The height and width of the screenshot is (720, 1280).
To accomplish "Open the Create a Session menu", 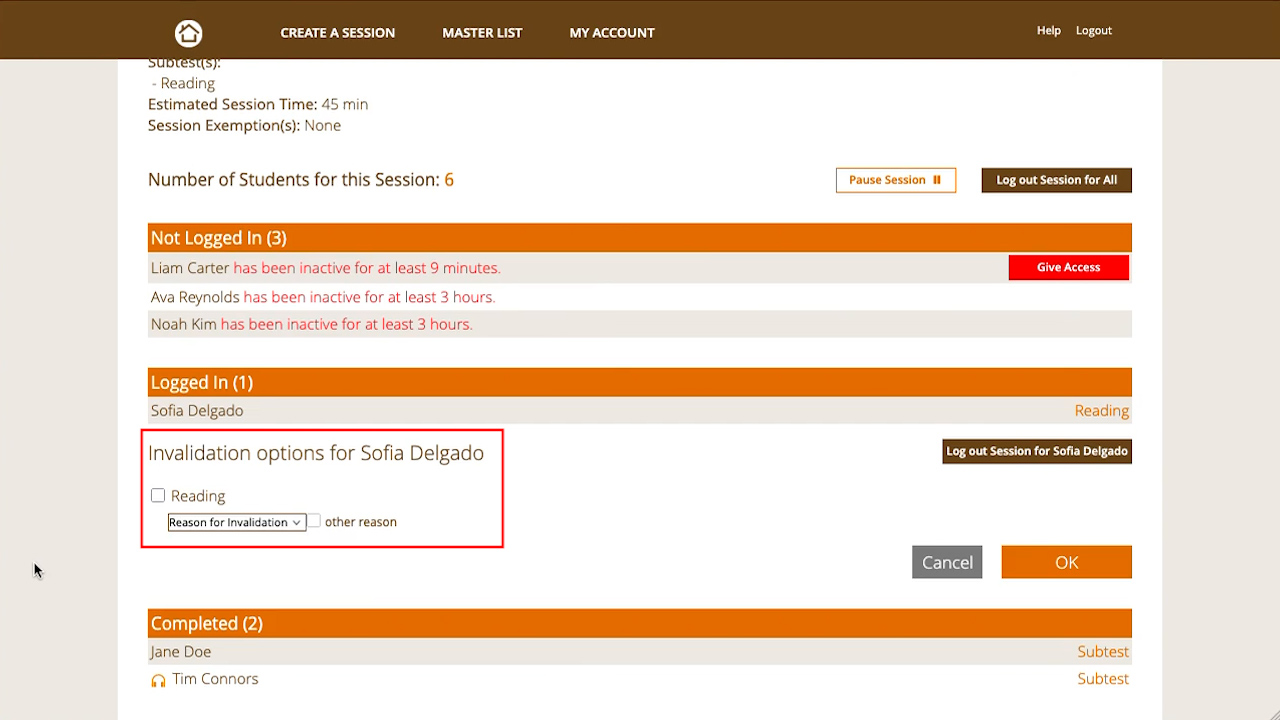I will 337,33.
